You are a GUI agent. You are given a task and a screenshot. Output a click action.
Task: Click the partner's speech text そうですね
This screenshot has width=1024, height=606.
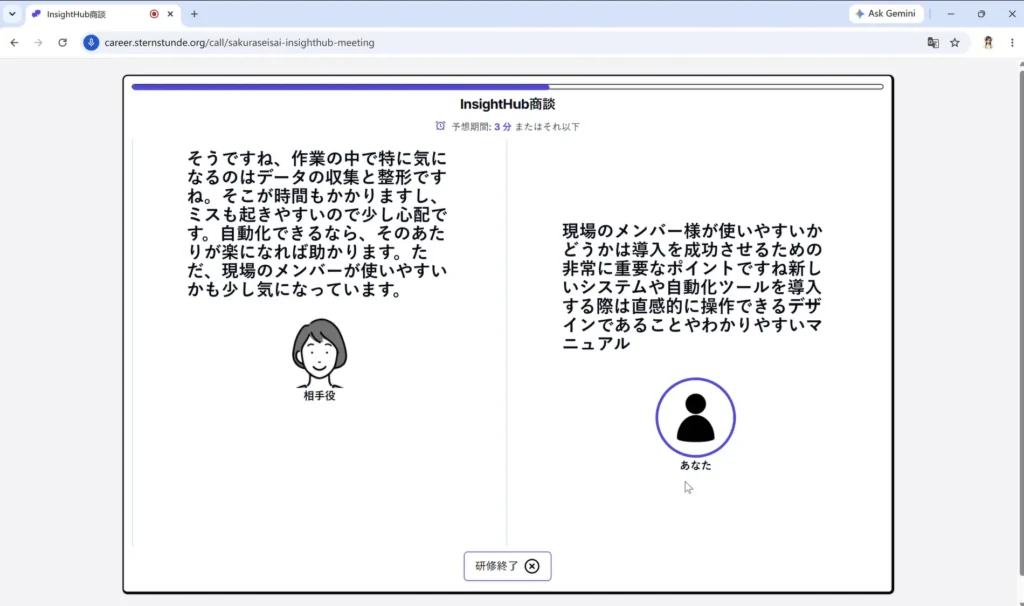coord(317,224)
